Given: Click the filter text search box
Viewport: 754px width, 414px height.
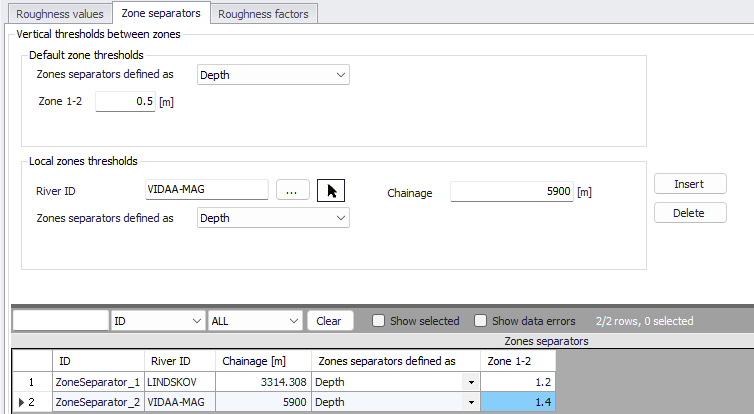Looking at the screenshot, I should pos(61,321).
